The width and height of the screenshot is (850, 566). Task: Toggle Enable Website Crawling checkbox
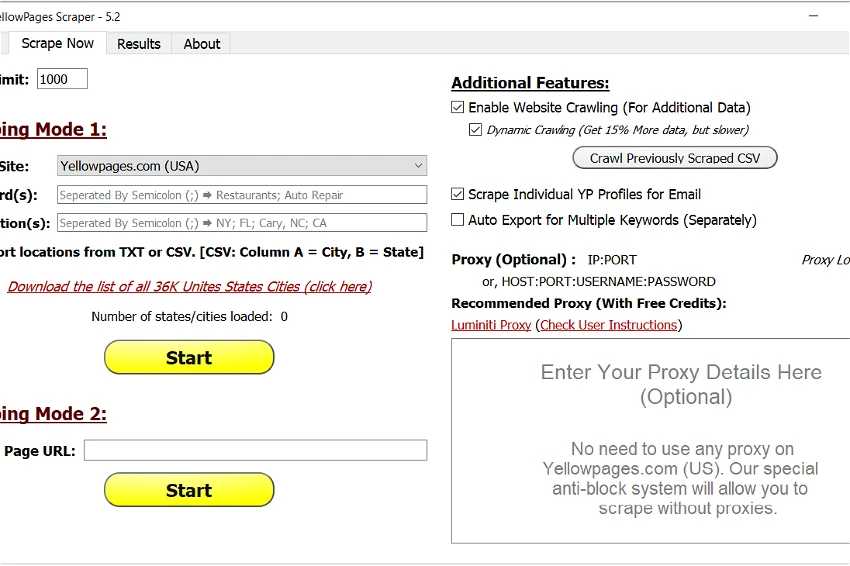tap(458, 107)
